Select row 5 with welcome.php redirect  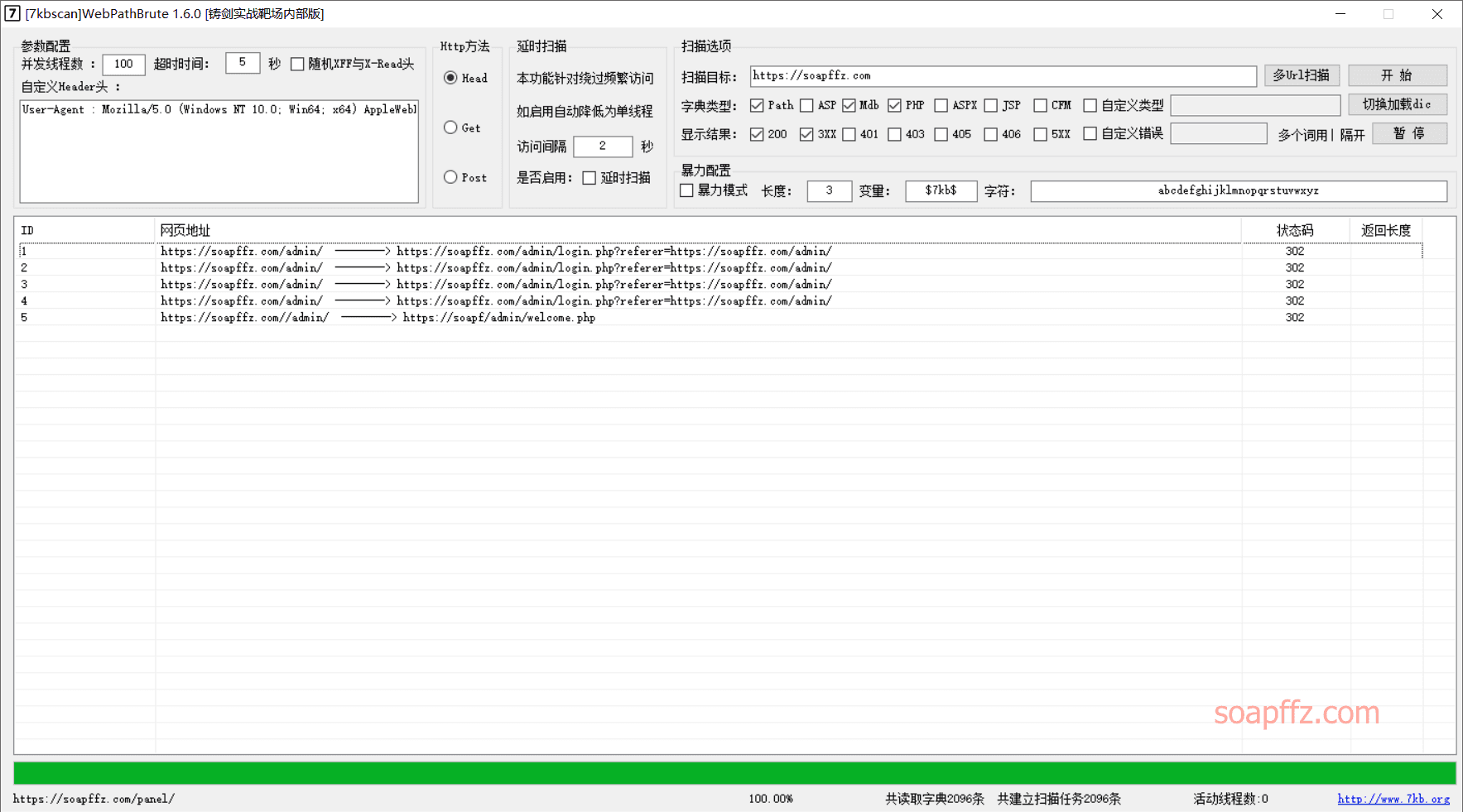pos(720,317)
